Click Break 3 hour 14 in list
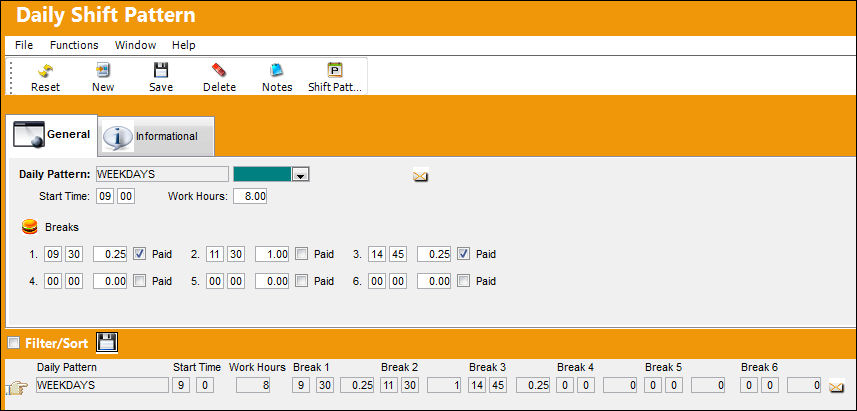857x411 pixels. (477, 385)
